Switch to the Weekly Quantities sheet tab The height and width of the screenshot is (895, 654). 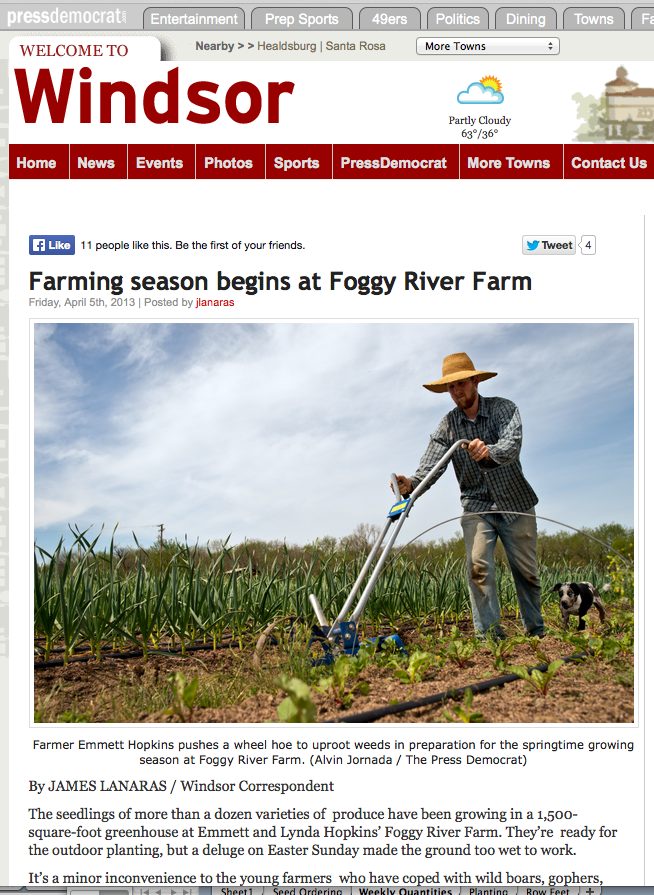click(405, 891)
